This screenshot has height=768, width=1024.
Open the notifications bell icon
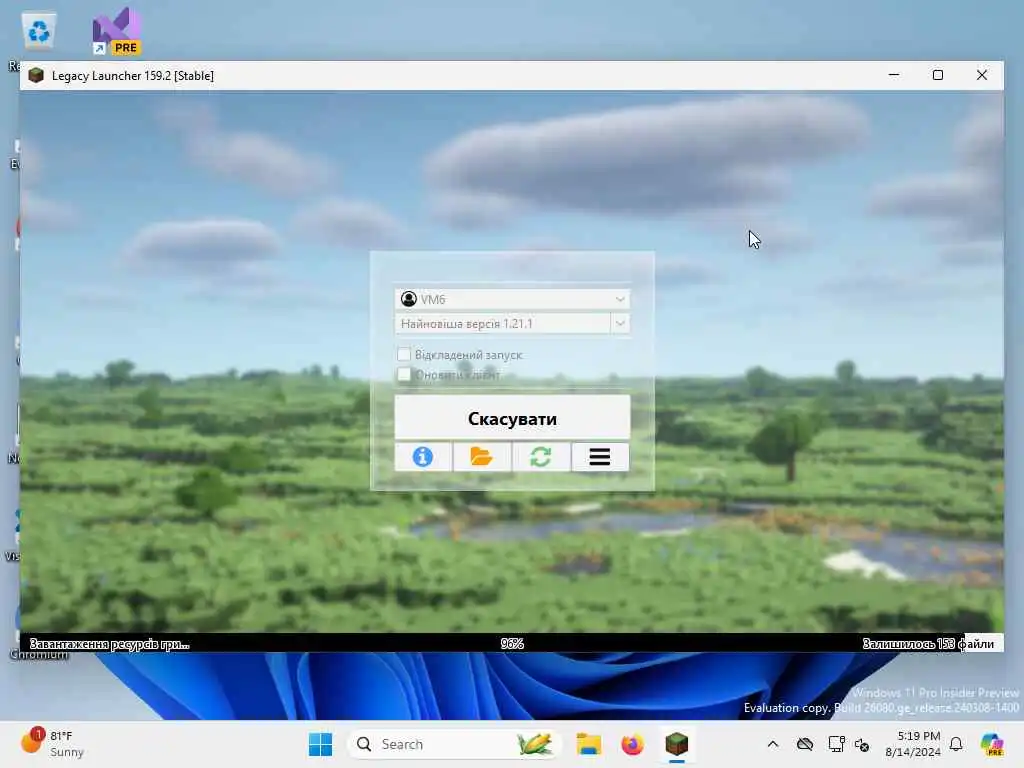[x=956, y=744]
